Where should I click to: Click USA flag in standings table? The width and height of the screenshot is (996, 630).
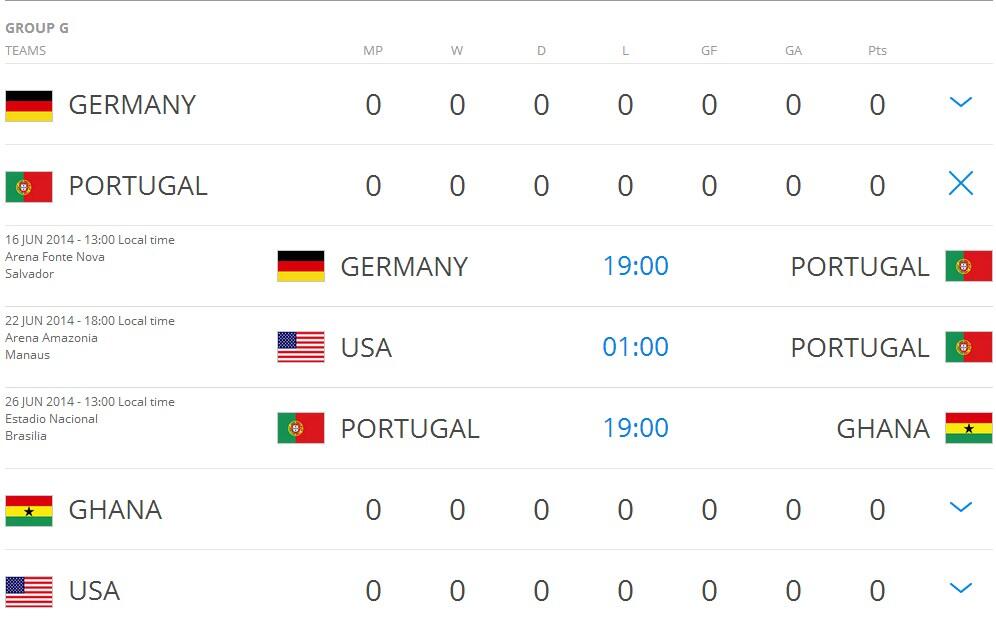tap(29, 591)
